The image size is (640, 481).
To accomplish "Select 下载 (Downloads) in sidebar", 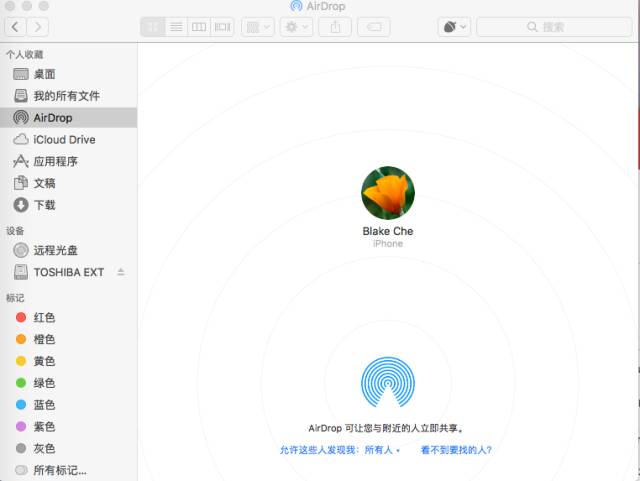I will 44,205.
